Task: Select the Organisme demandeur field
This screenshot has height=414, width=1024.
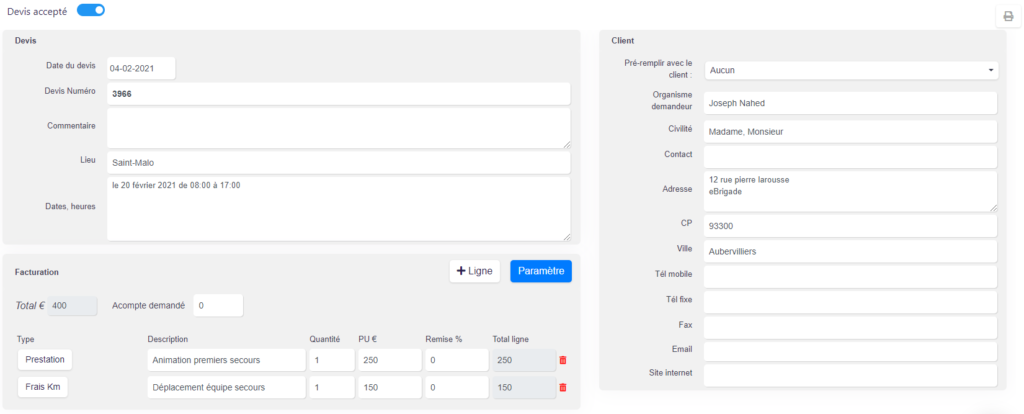Action: pos(850,103)
